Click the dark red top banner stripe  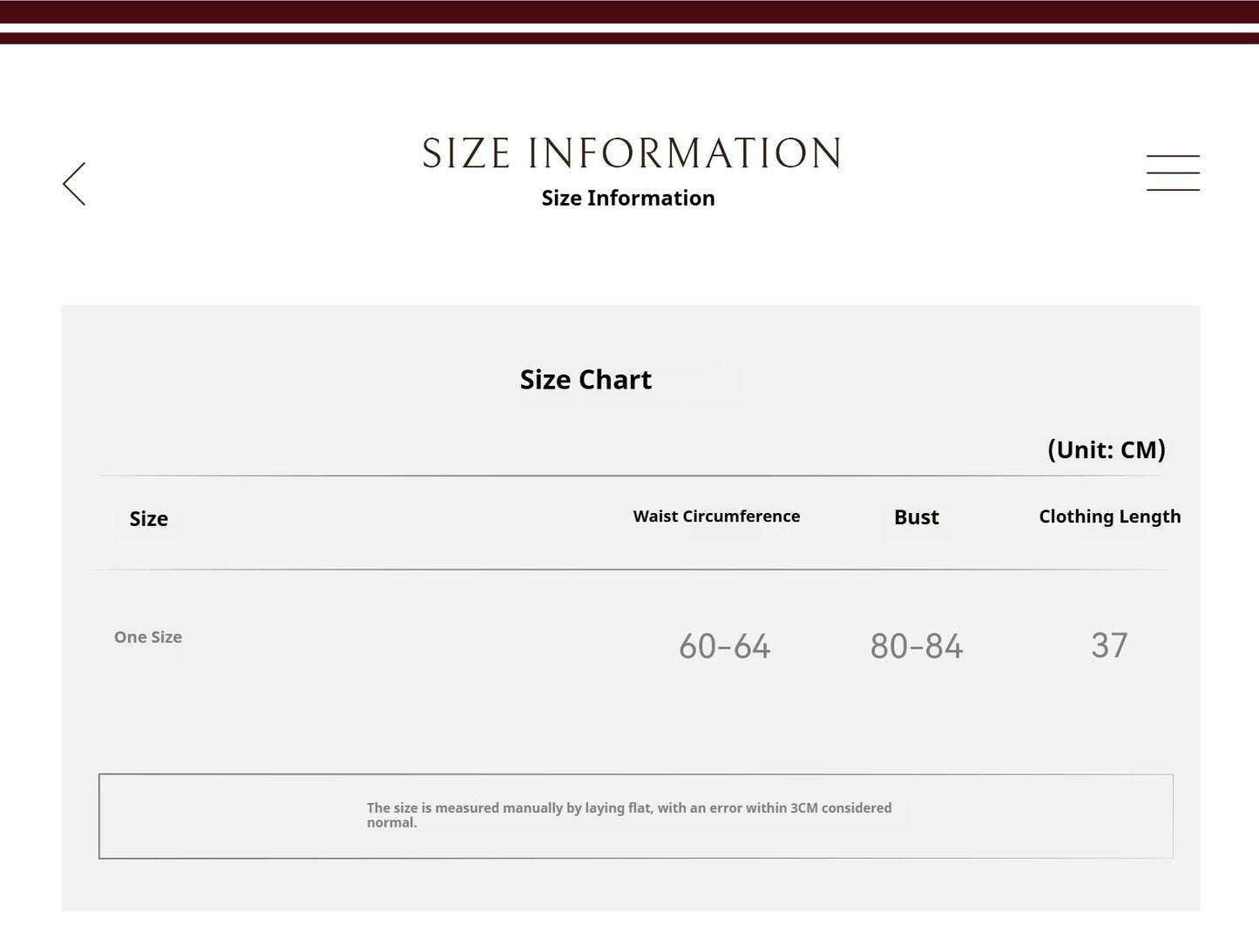[629, 11]
